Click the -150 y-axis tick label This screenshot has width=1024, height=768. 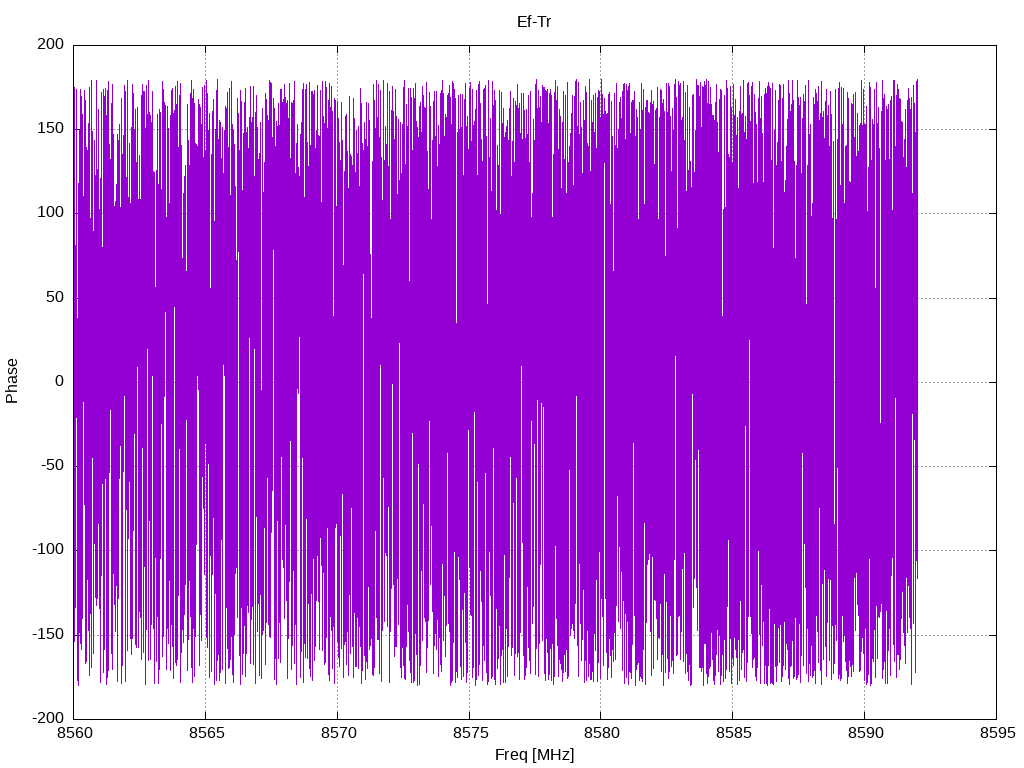tap(48, 634)
